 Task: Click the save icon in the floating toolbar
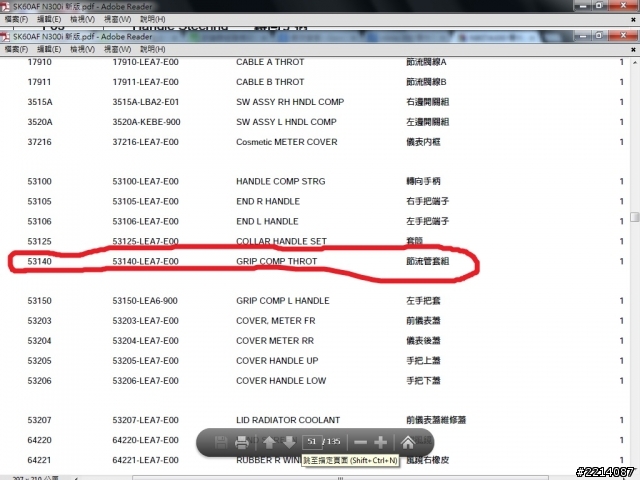(x=221, y=442)
